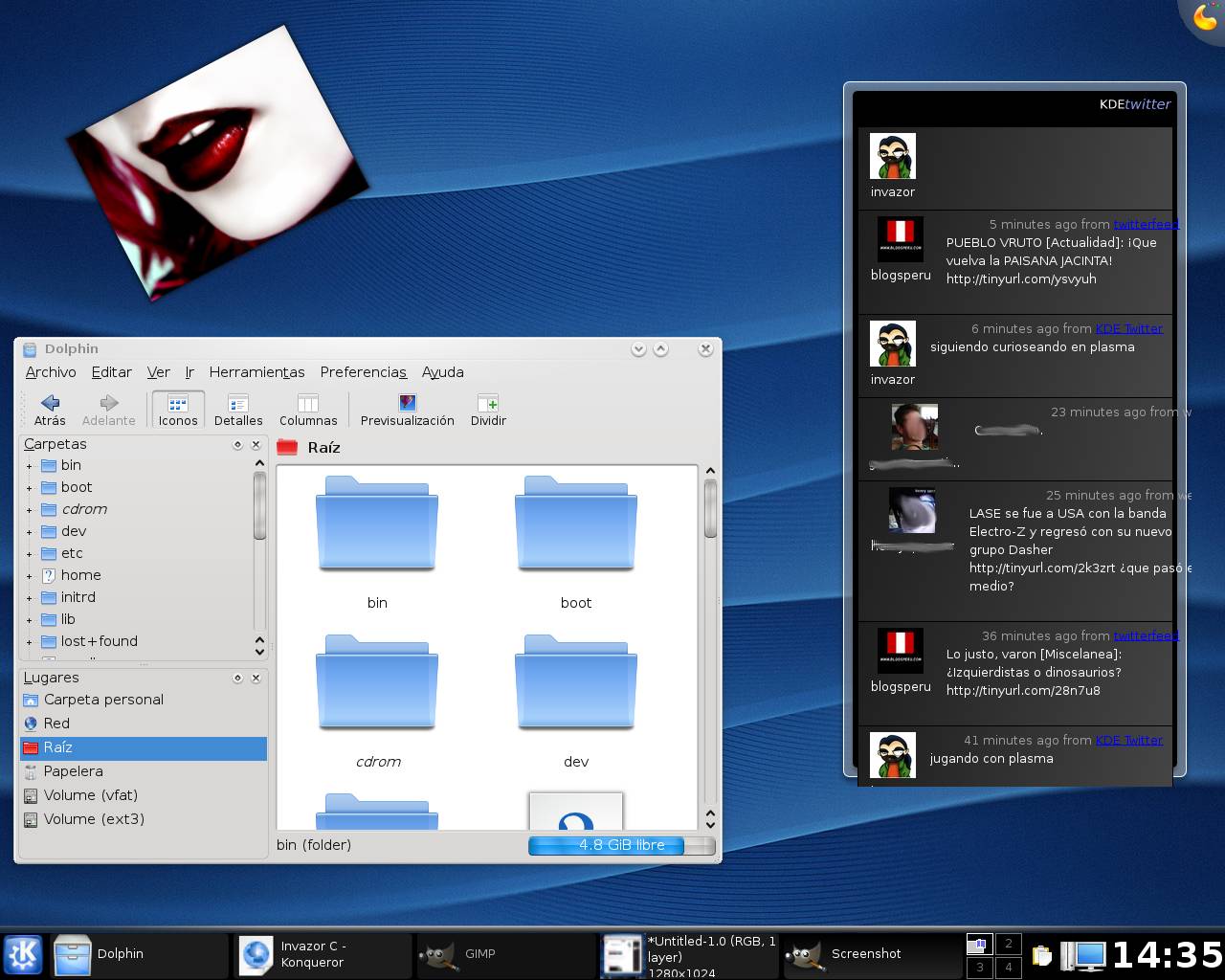Split the view with Dividir
The height and width of the screenshot is (980, 1225).
(488, 410)
